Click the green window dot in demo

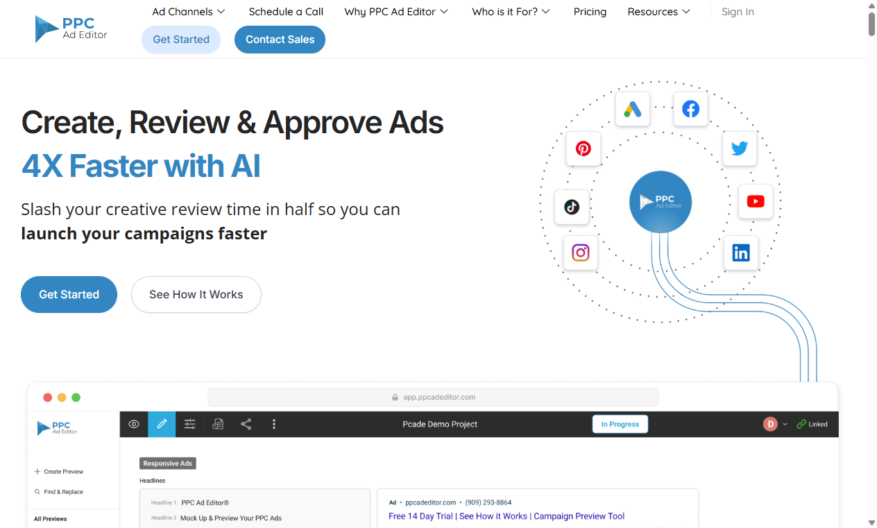[76, 397]
